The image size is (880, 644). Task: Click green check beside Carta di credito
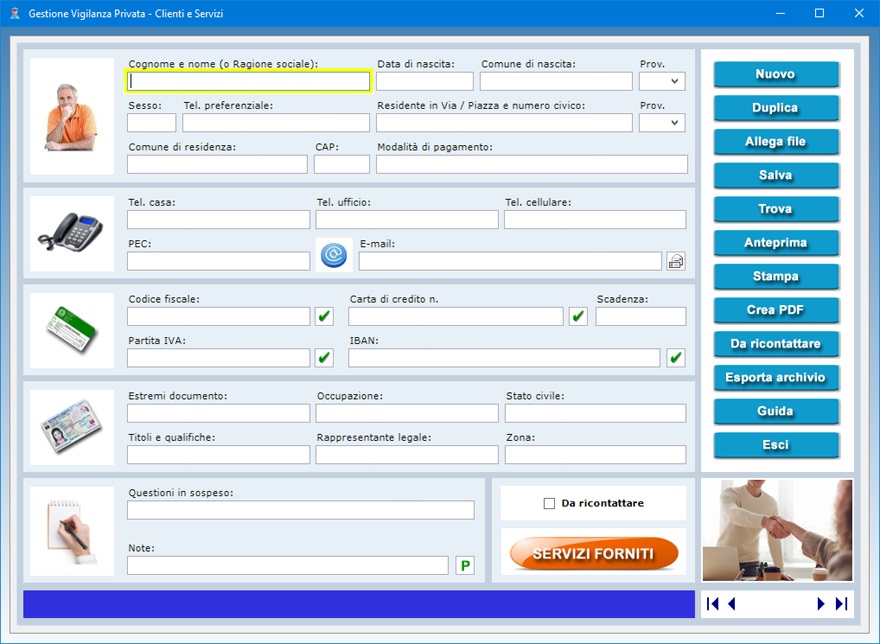pyautogui.click(x=578, y=317)
